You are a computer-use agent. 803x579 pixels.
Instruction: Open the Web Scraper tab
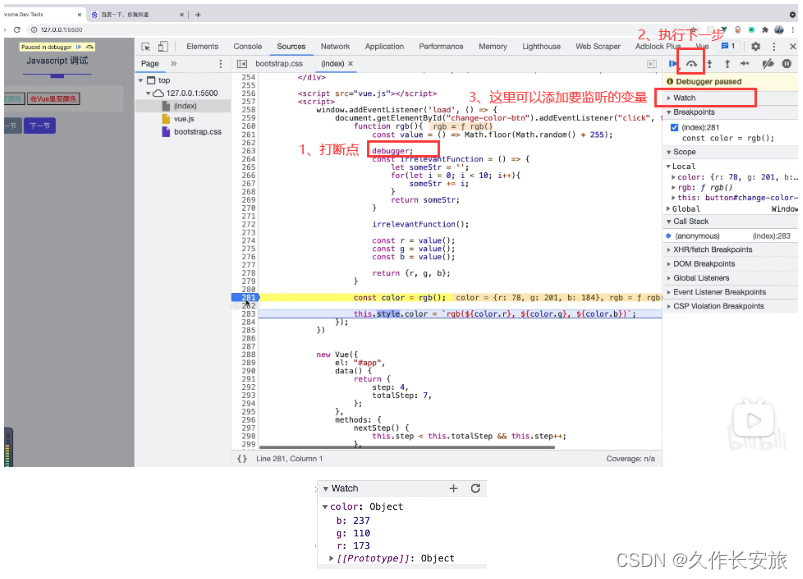[x=598, y=47]
